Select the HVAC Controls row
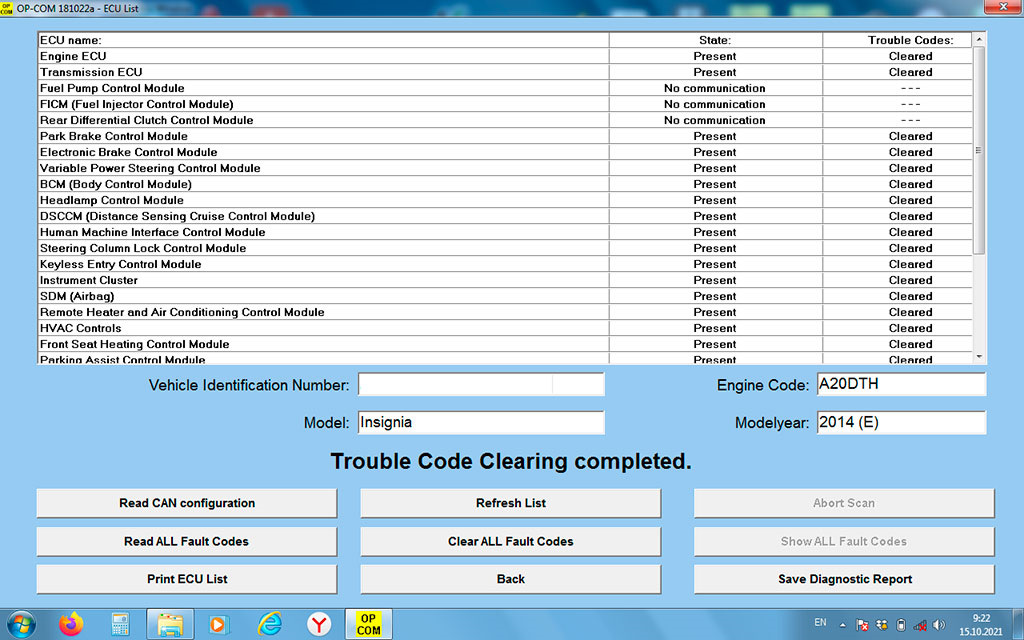The height and width of the screenshot is (640, 1024). [505, 328]
